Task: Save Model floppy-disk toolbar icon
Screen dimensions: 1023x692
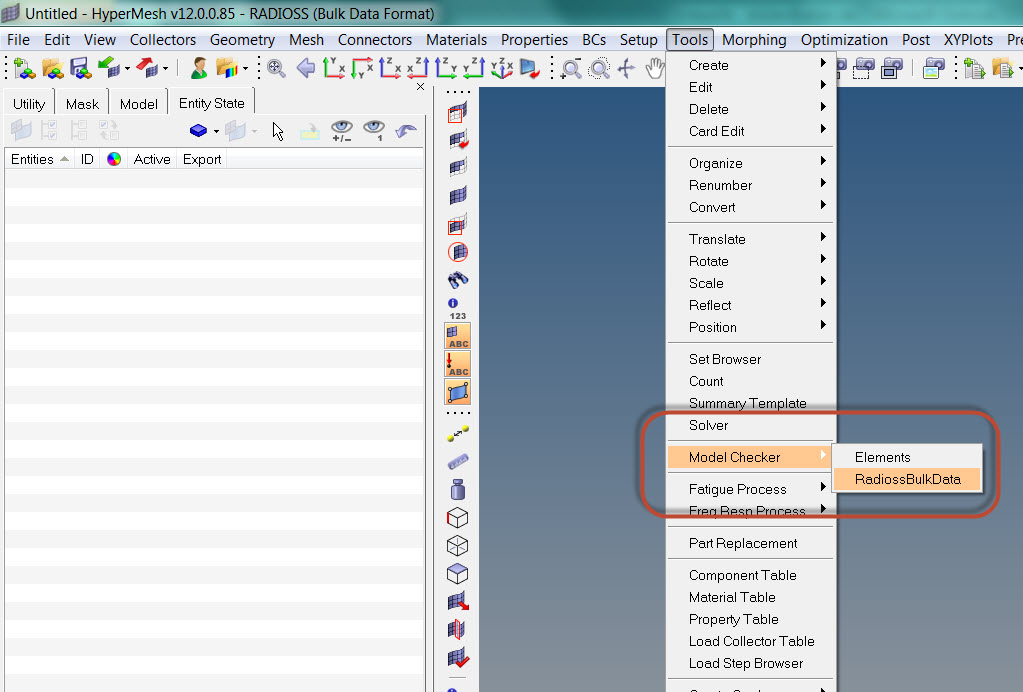Action: tap(80, 68)
